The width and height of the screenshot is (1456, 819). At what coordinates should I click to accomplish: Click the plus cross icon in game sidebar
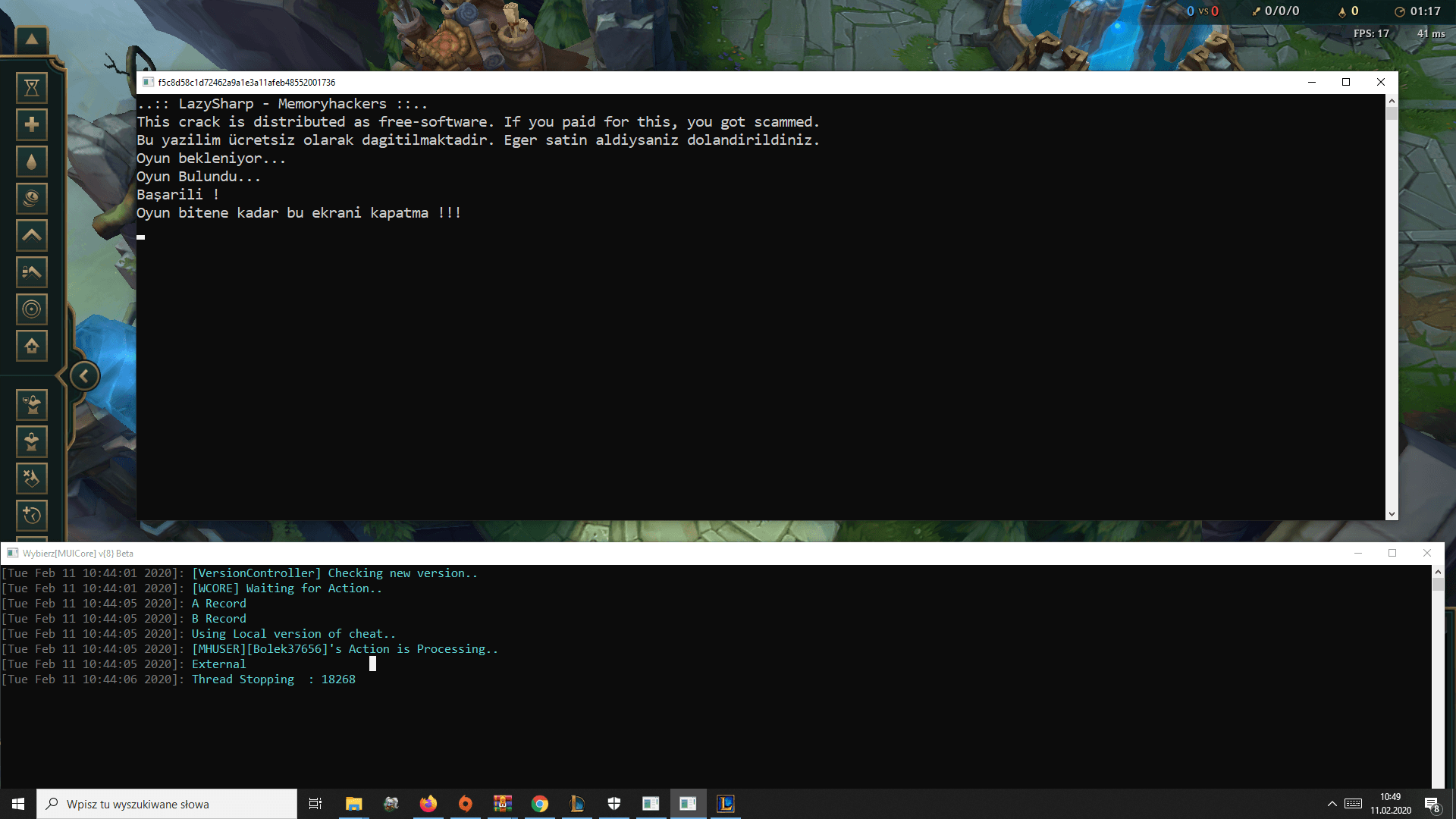(32, 124)
